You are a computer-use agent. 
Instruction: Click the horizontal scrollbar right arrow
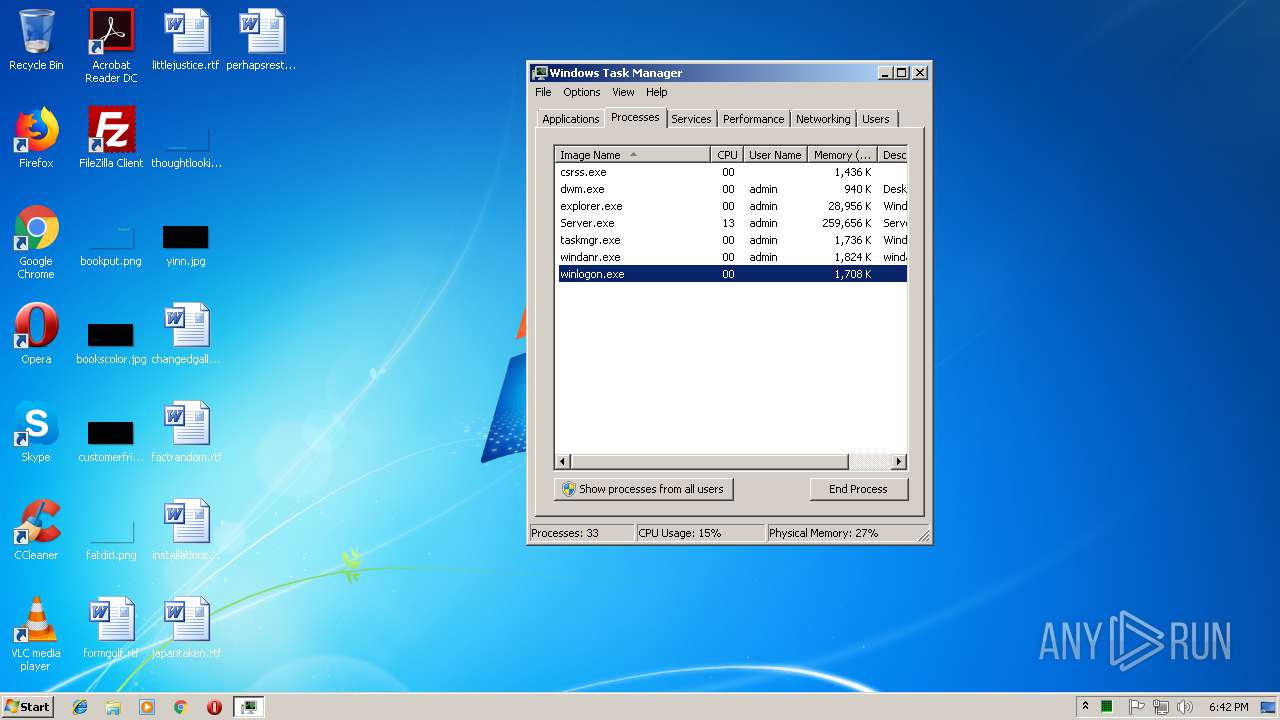pyautogui.click(x=898, y=461)
